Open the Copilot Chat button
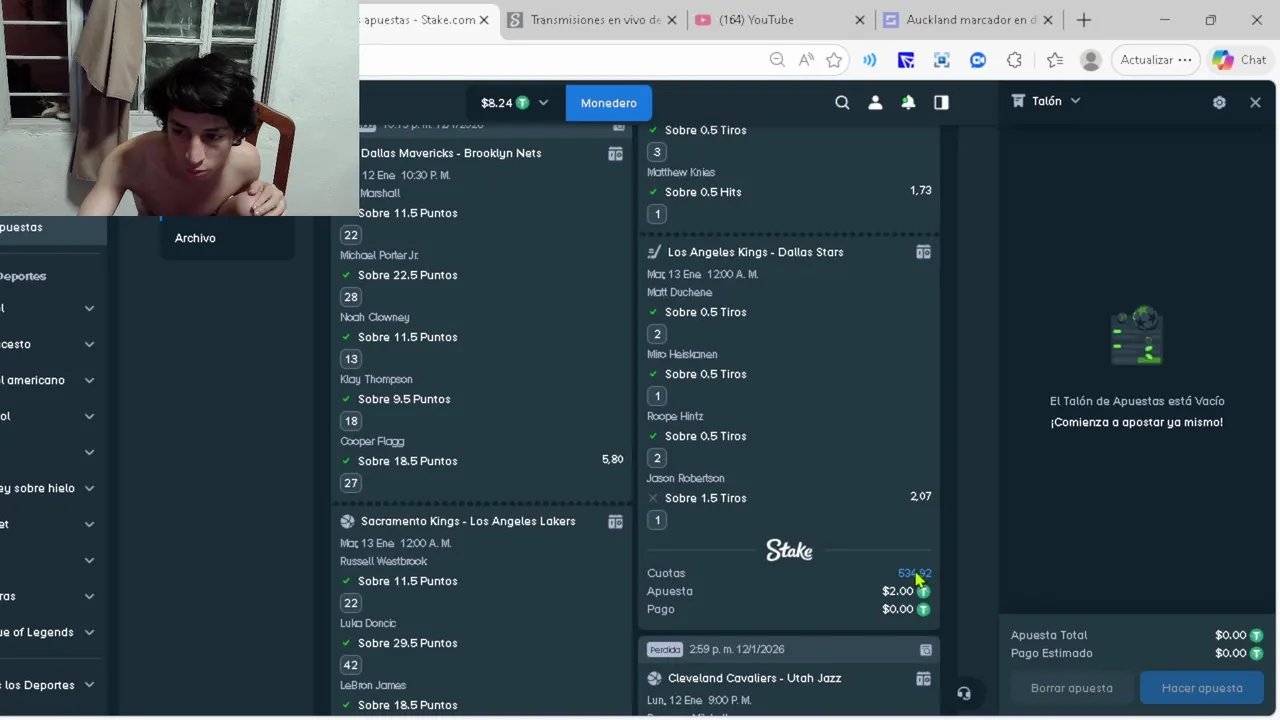Screen dimensions: 1280x720 1240,60
